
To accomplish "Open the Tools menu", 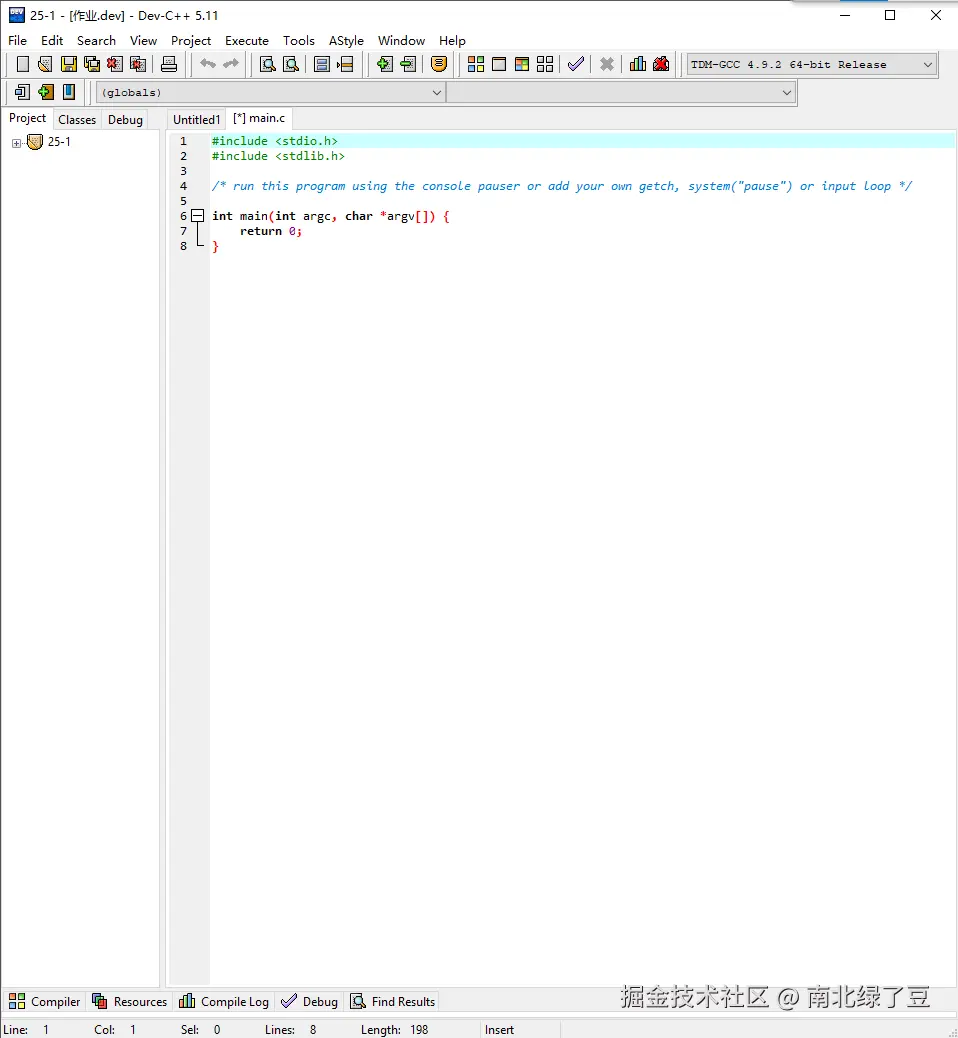I will [299, 40].
